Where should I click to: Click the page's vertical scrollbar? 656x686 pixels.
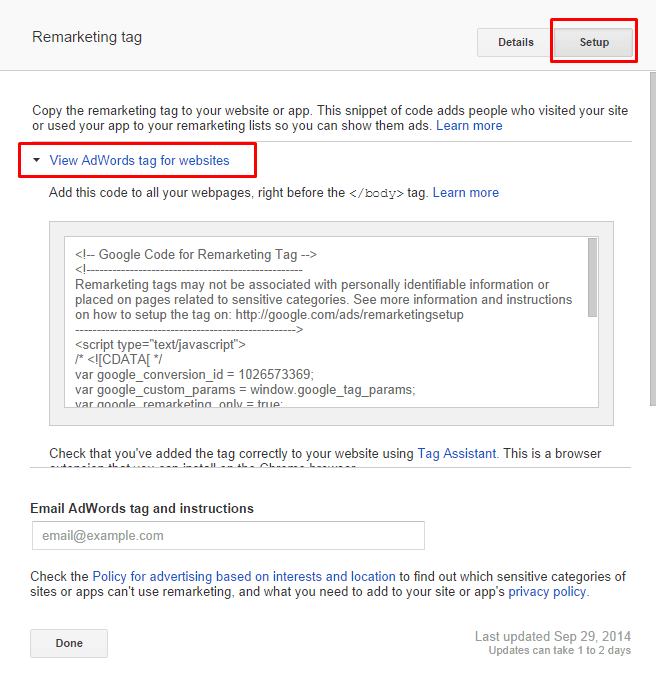[x=652, y=239]
